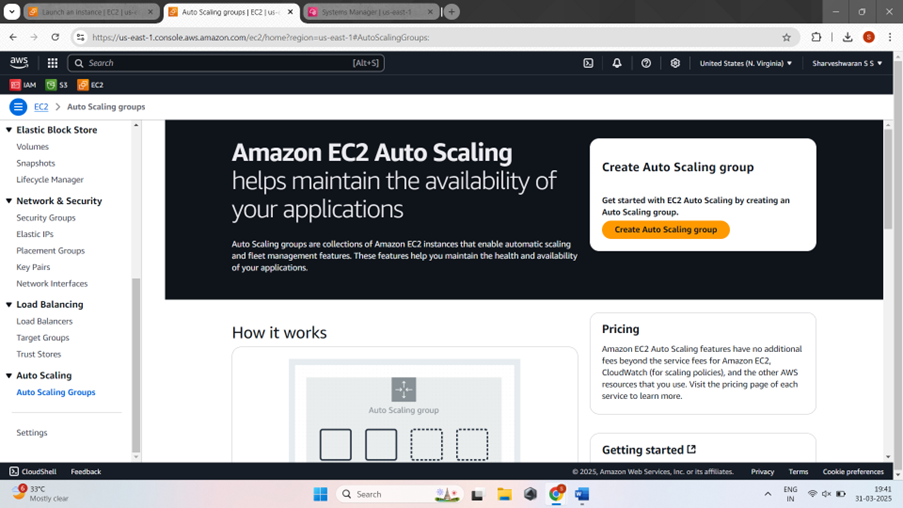The width and height of the screenshot is (903, 508).
Task: Open the tab search dropdown arrow
Action: coord(12,12)
